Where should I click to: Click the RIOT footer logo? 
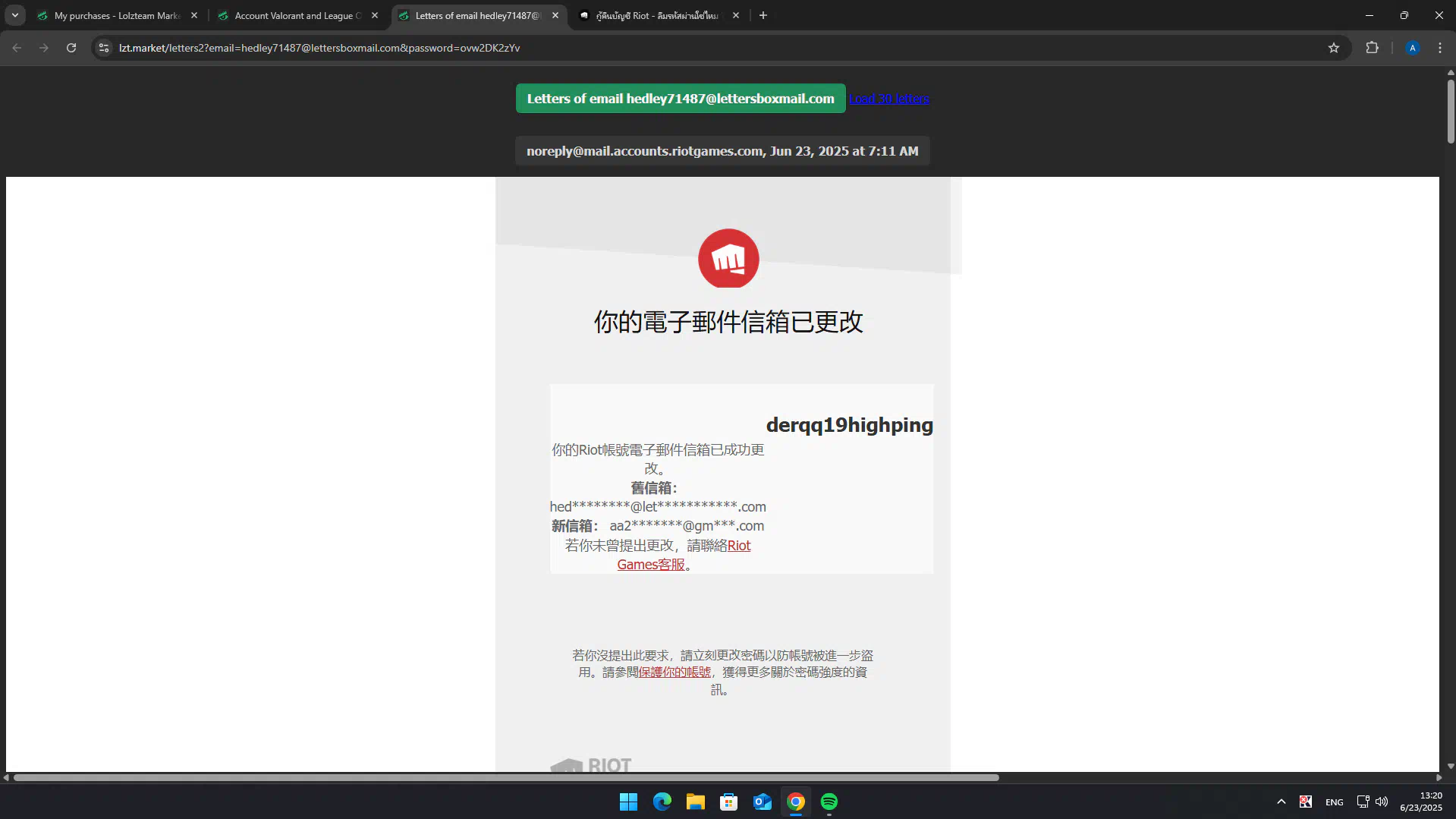(590, 765)
